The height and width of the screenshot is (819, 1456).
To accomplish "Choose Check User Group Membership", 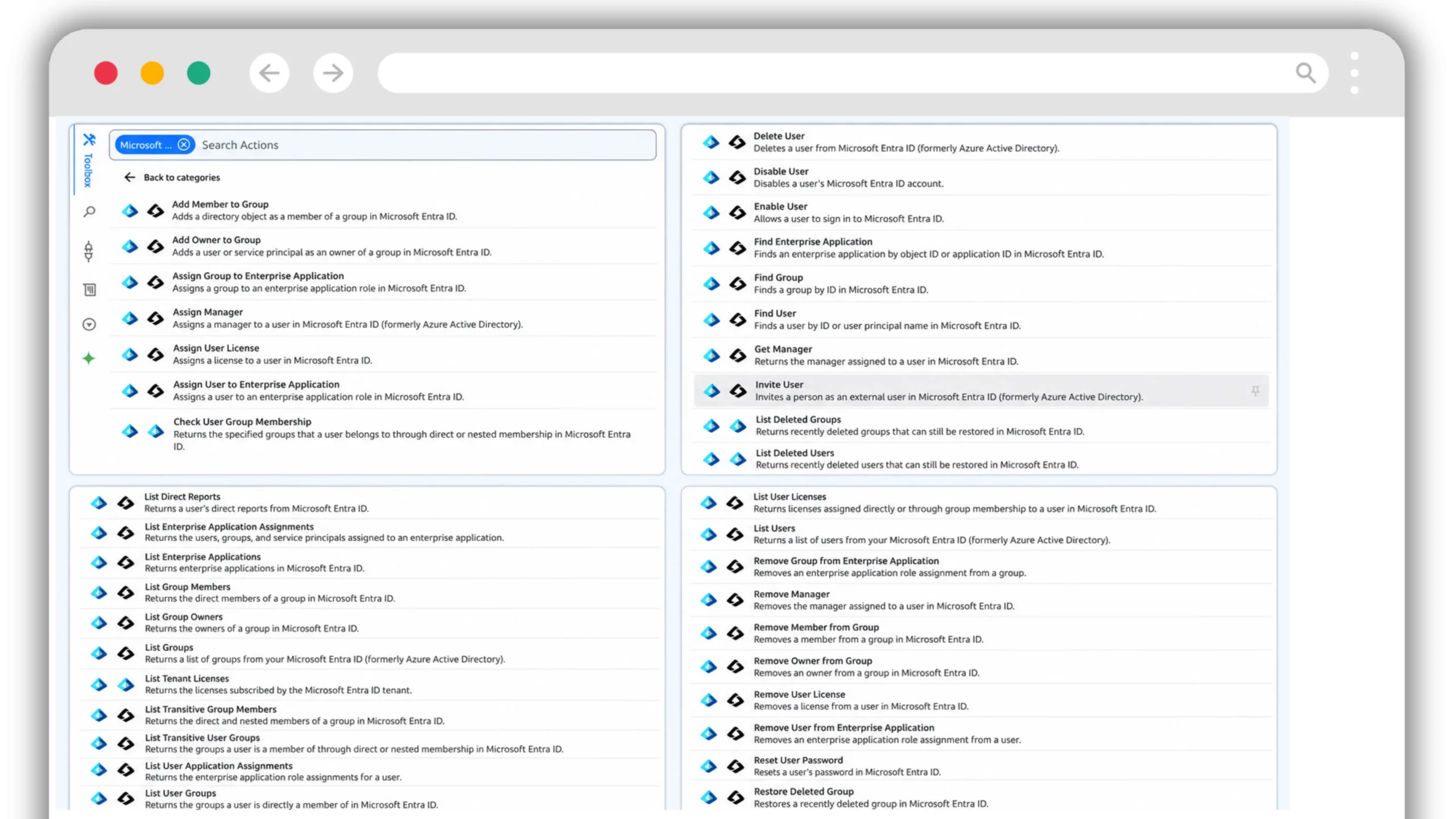I will click(383, 434).
